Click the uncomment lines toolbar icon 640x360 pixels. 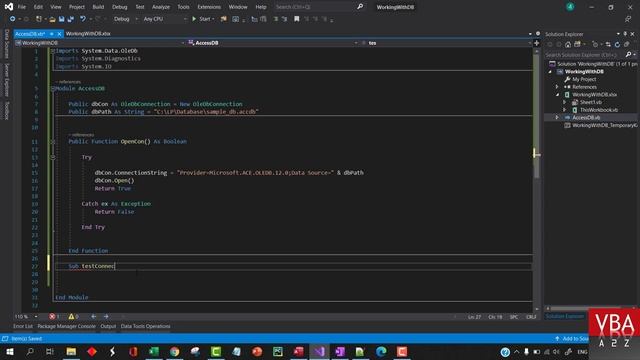(x=284, y=19)
